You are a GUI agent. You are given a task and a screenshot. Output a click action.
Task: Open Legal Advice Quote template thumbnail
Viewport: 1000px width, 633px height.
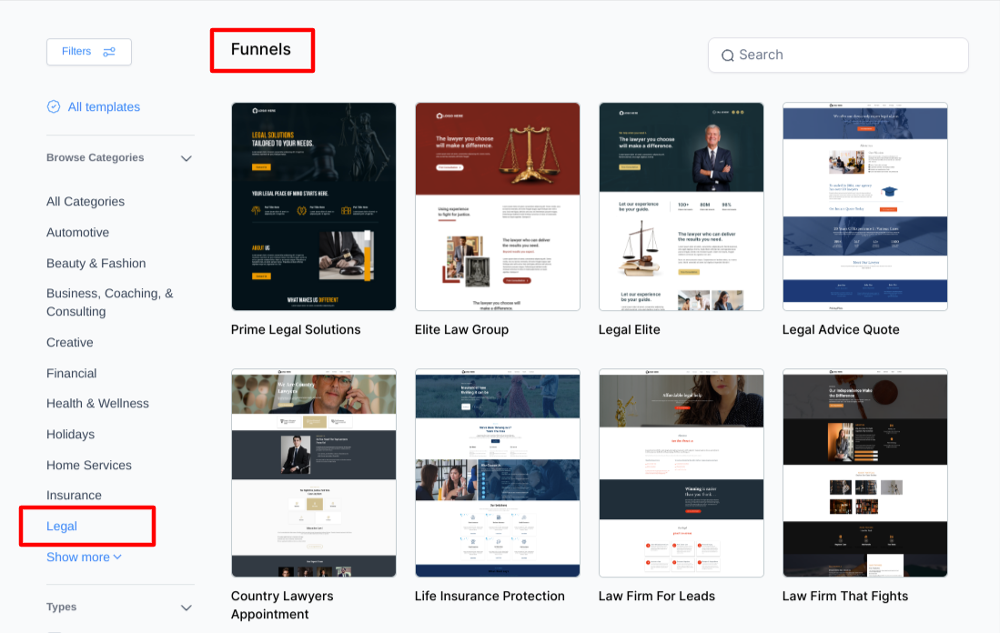[865, 207]
